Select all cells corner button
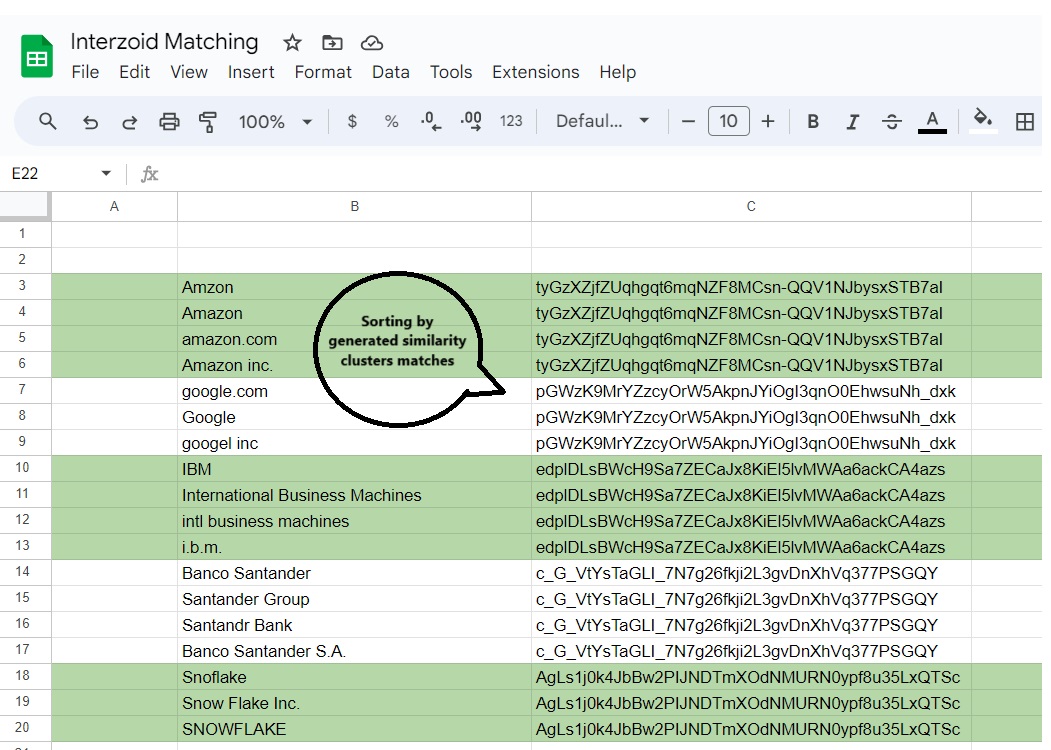This screenshot has width=1051, height=750. (25, 206)
